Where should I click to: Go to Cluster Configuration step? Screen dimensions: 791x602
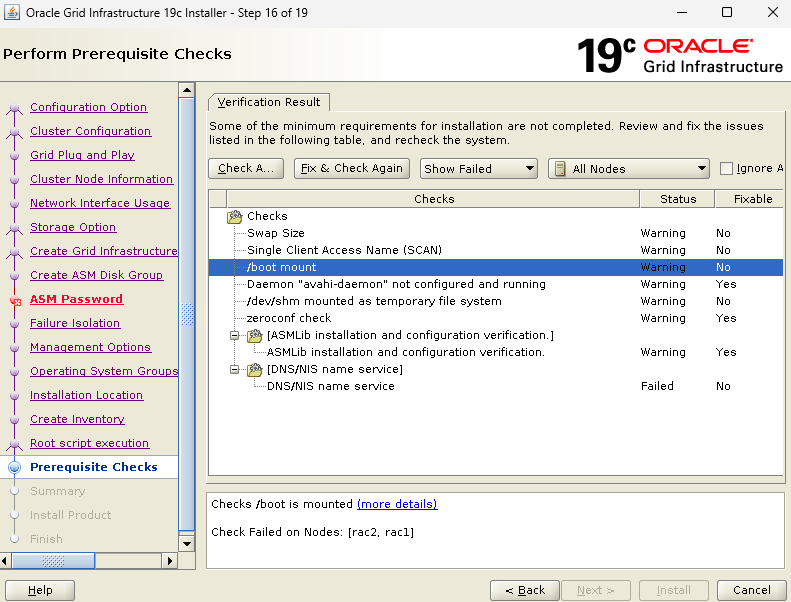[90, 131]
